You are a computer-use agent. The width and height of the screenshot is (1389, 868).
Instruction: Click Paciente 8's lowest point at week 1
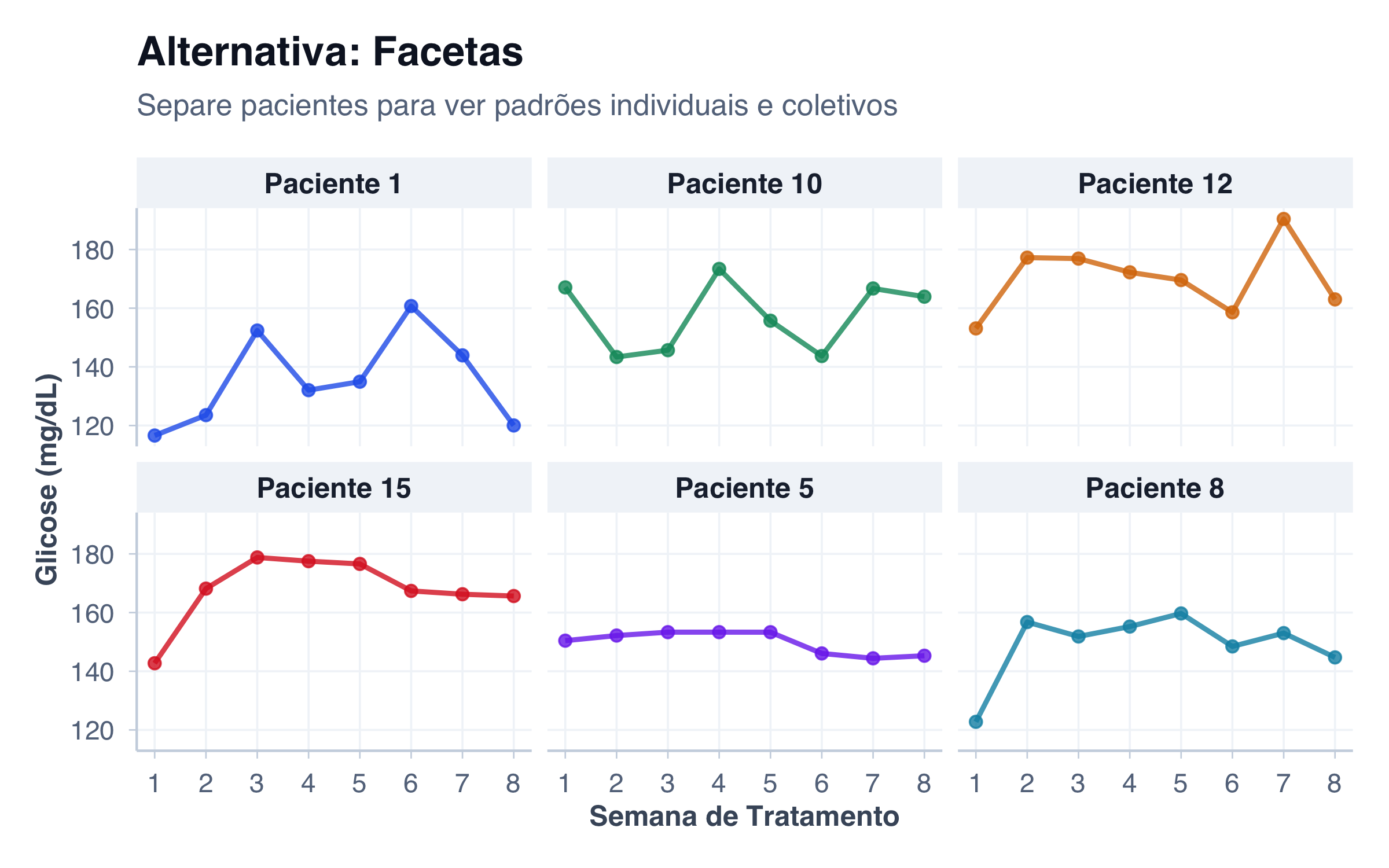[976, 722]
